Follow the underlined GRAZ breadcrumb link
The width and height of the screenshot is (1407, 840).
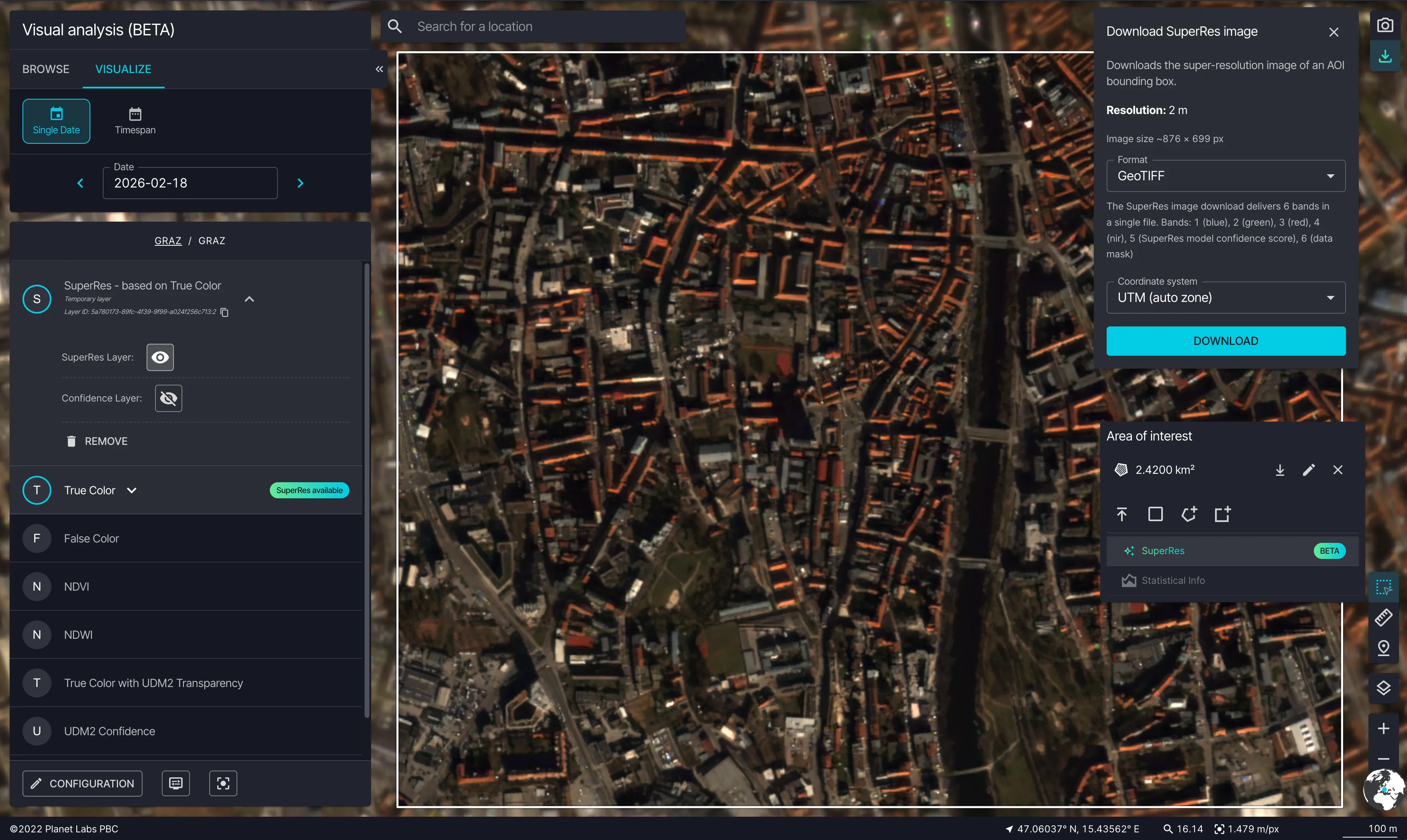point(168,241)
